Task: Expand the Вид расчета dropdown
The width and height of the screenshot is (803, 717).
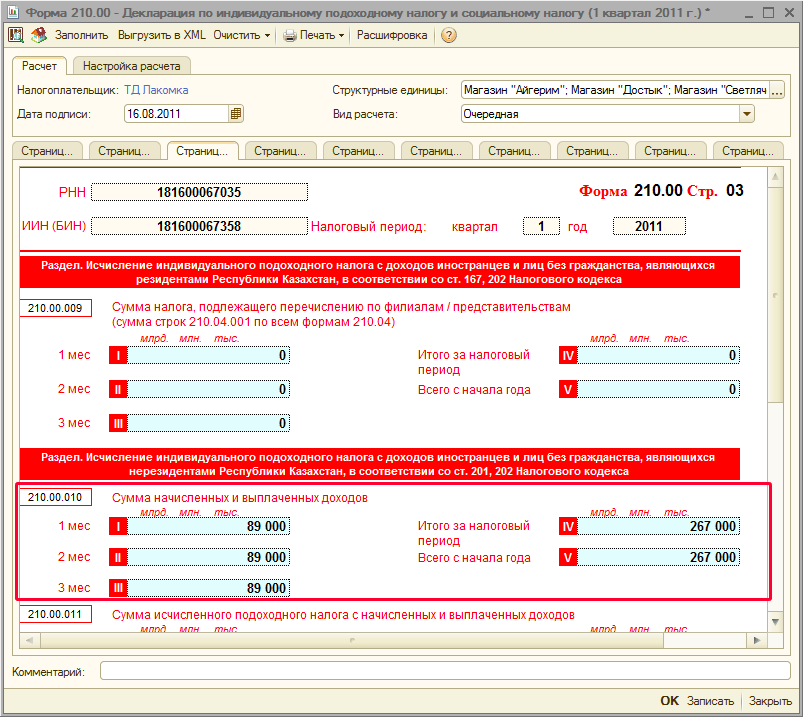Action: 747,114
